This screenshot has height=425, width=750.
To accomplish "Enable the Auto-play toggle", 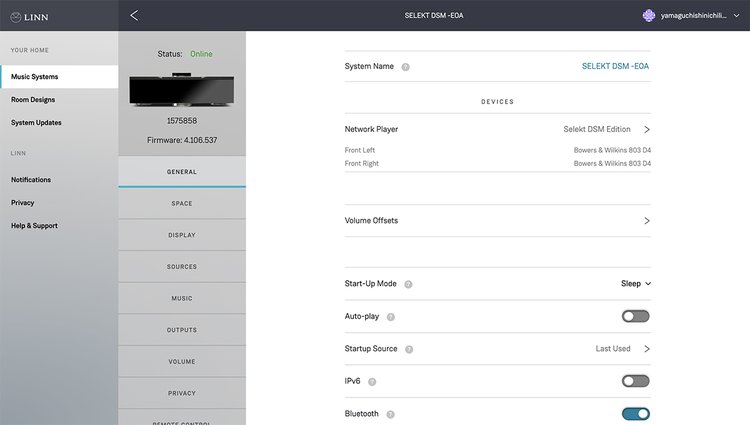I will (635, 316).
